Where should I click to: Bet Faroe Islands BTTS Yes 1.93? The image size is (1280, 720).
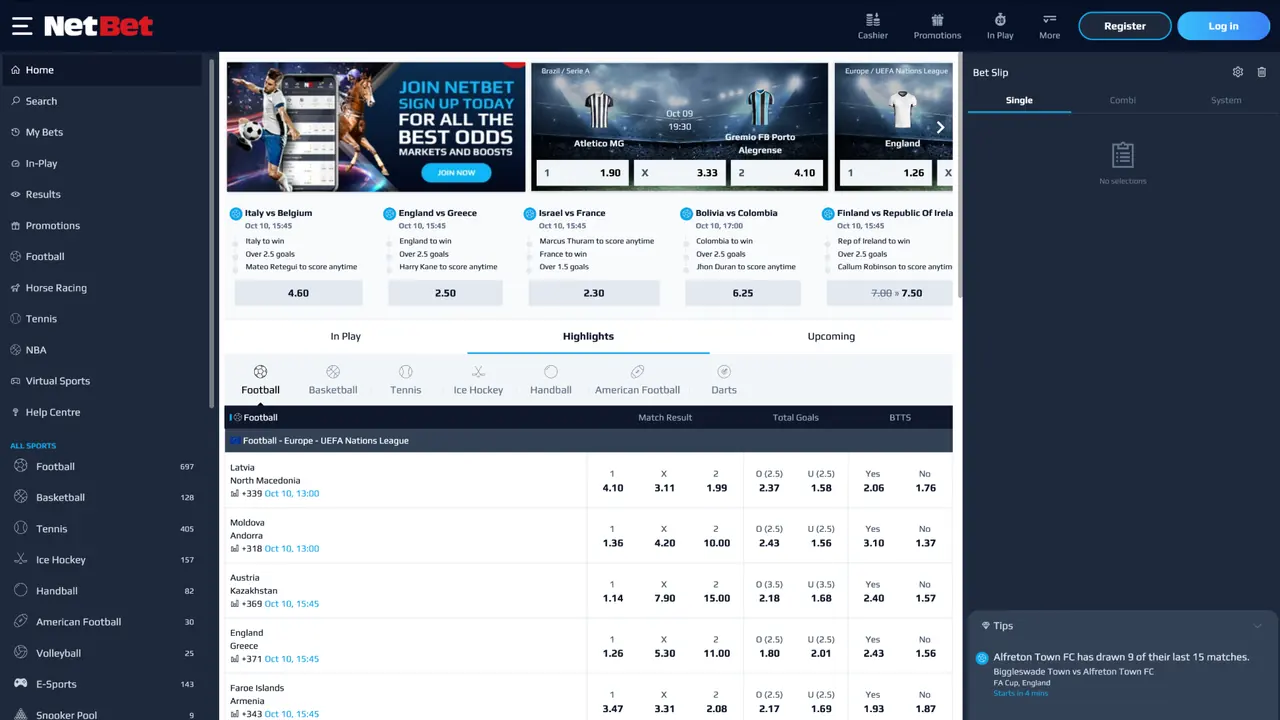(x=873, y=701)
